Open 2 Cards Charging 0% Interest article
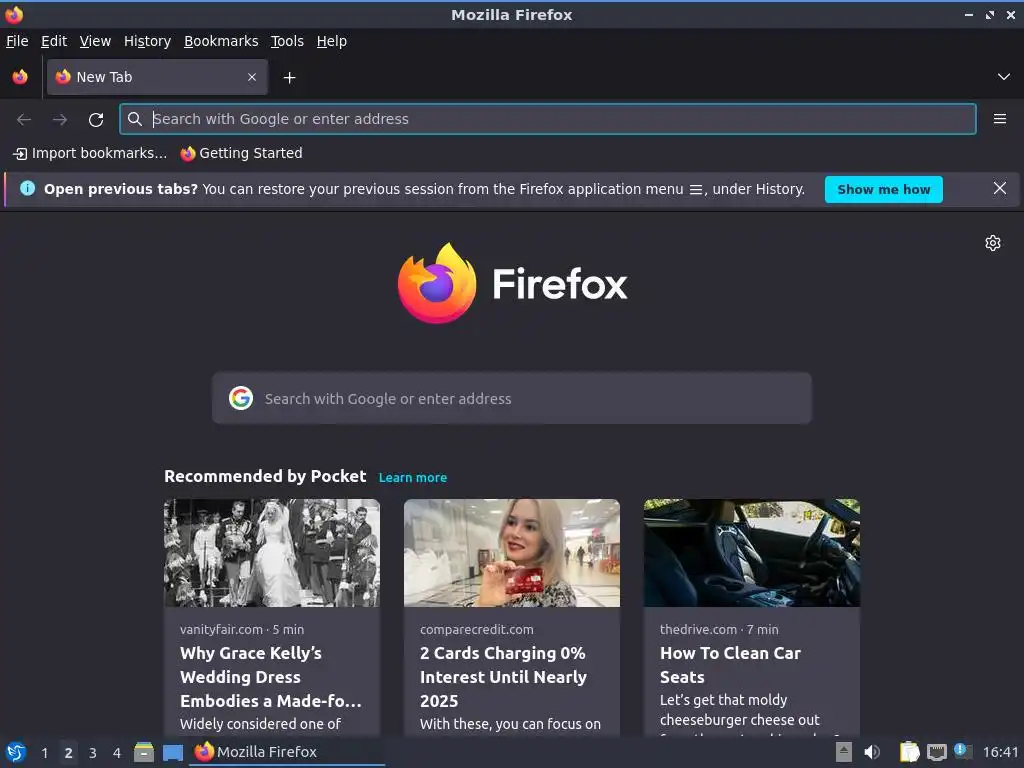This screenshot has width=1024, height=768. tap(503, 677)
